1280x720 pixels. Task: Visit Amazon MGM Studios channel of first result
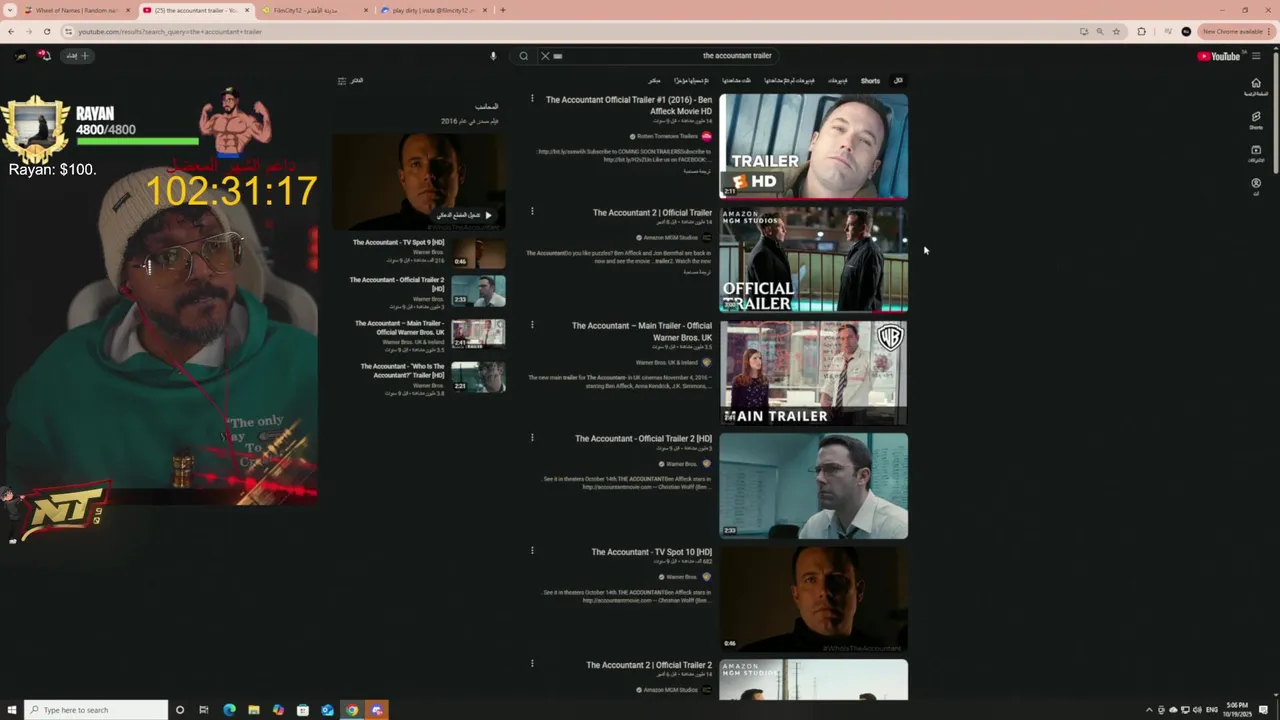(670, 238)
